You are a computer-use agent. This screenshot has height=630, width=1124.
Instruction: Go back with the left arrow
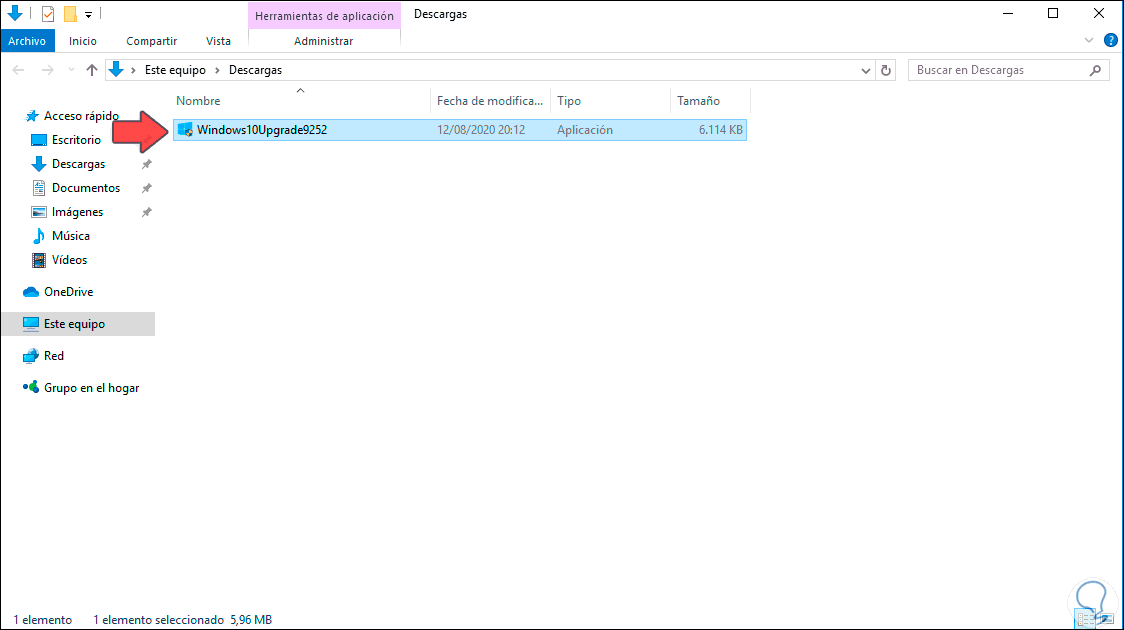(19, 70)
